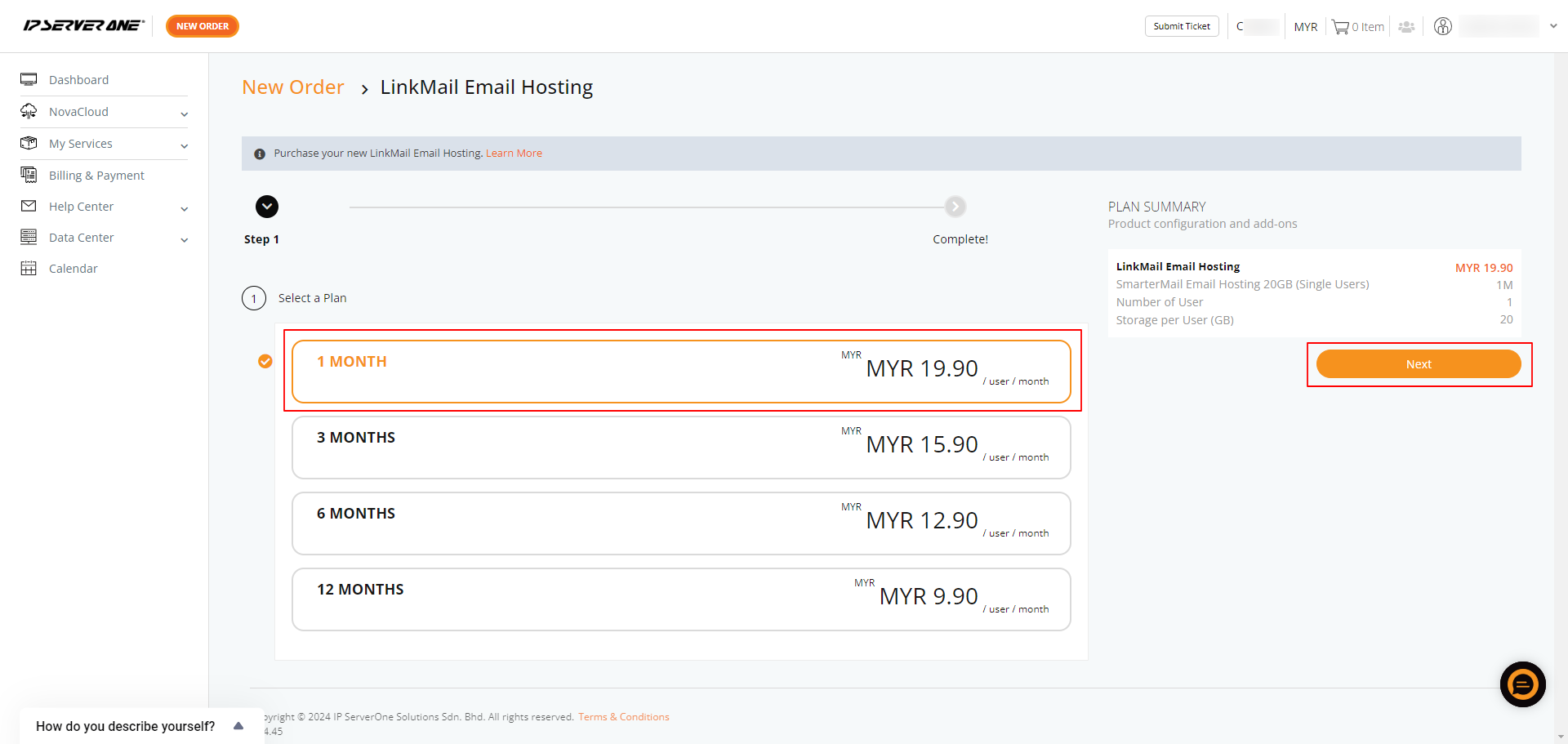Open the NovaCloud menu item
This screenshot has width=1568, height=744.
click(x=78, y=112)
